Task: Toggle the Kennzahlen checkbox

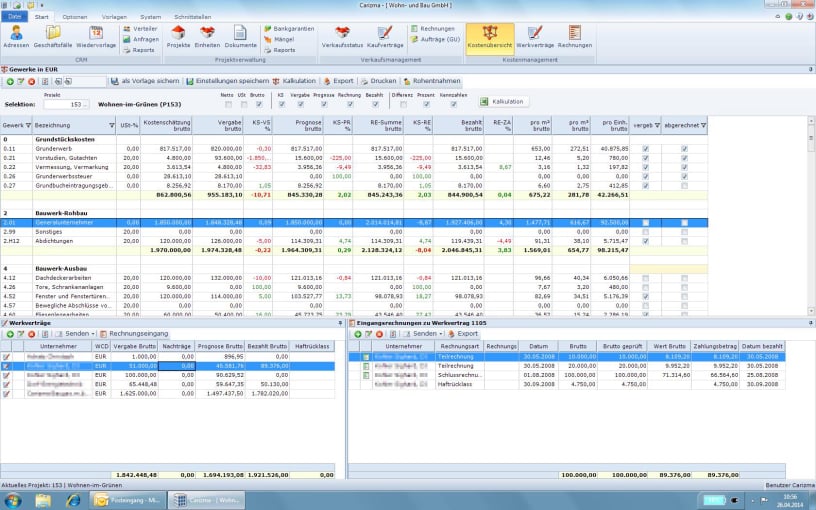Action: (x=455, y=103)
